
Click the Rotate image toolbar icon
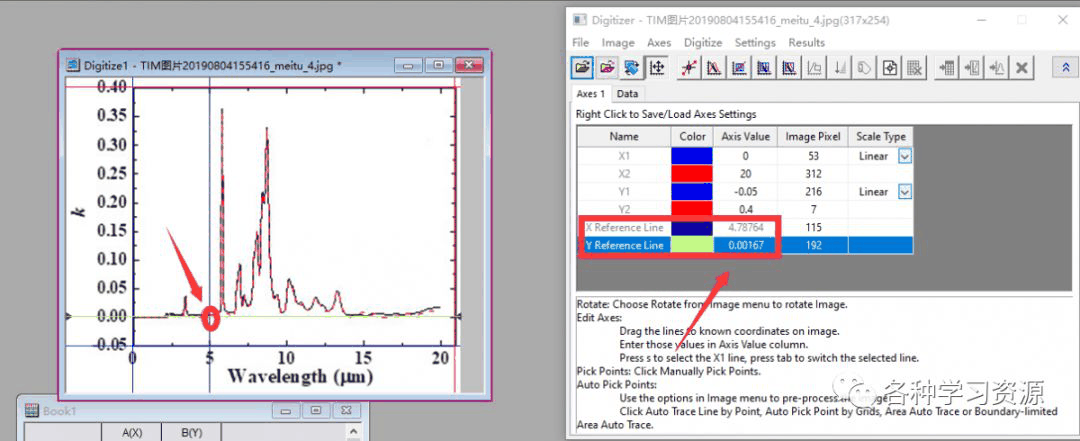click(631, 68)
